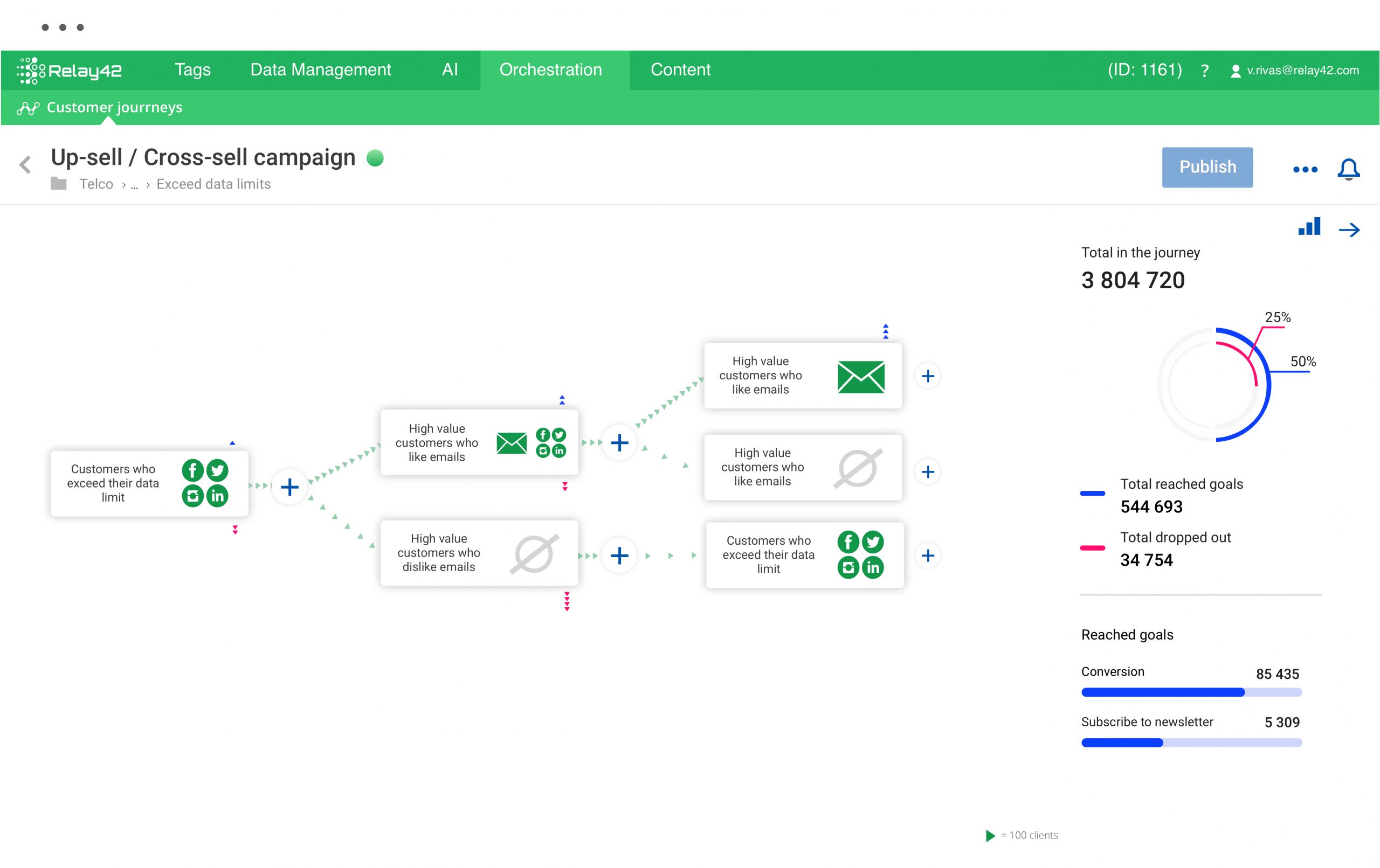This screenshot has width=1380, height=868.
Task: Click the plus beside the top right email node
Action: point(928,376)
